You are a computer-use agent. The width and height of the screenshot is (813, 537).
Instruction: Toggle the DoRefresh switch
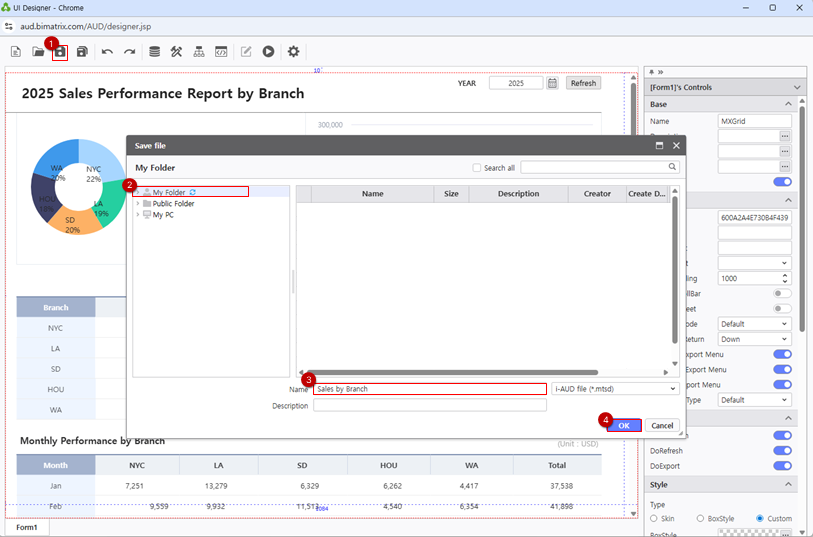[782, 450]
